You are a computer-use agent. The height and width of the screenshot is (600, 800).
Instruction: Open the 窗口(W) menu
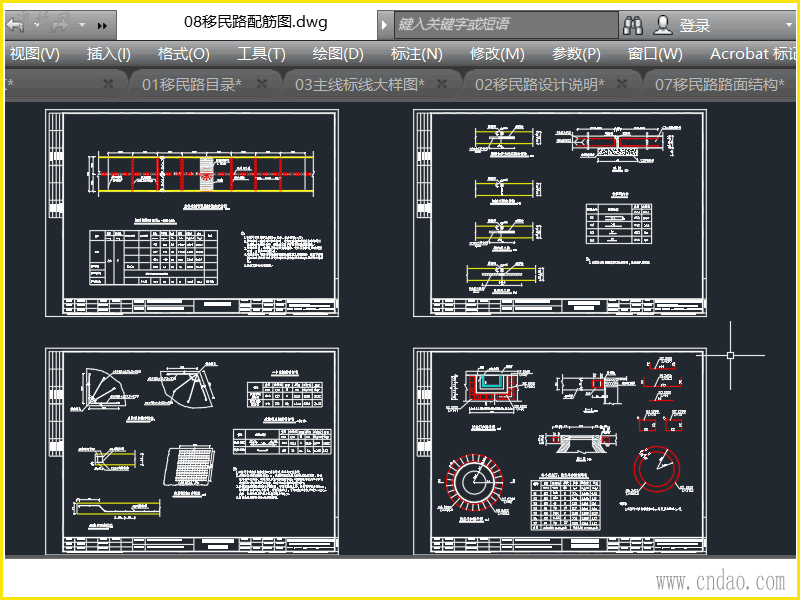[x=655, y=54]
